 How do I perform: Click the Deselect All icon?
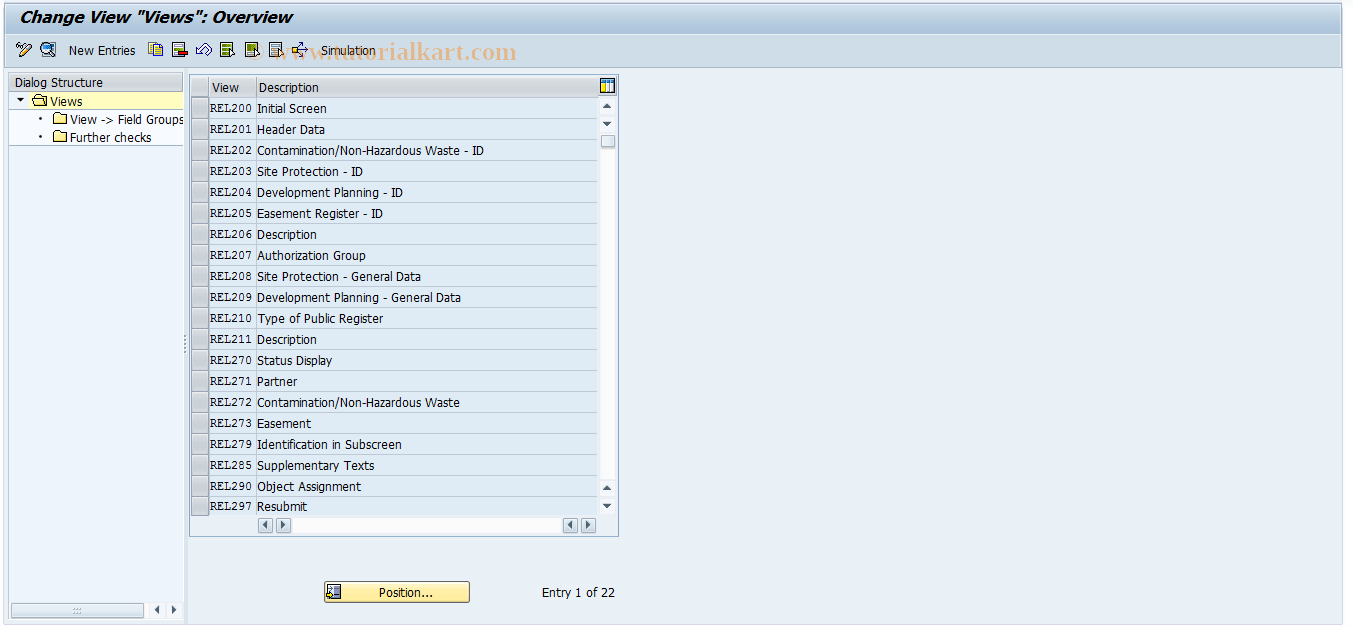pyautogui.click(x=276, y=50)
